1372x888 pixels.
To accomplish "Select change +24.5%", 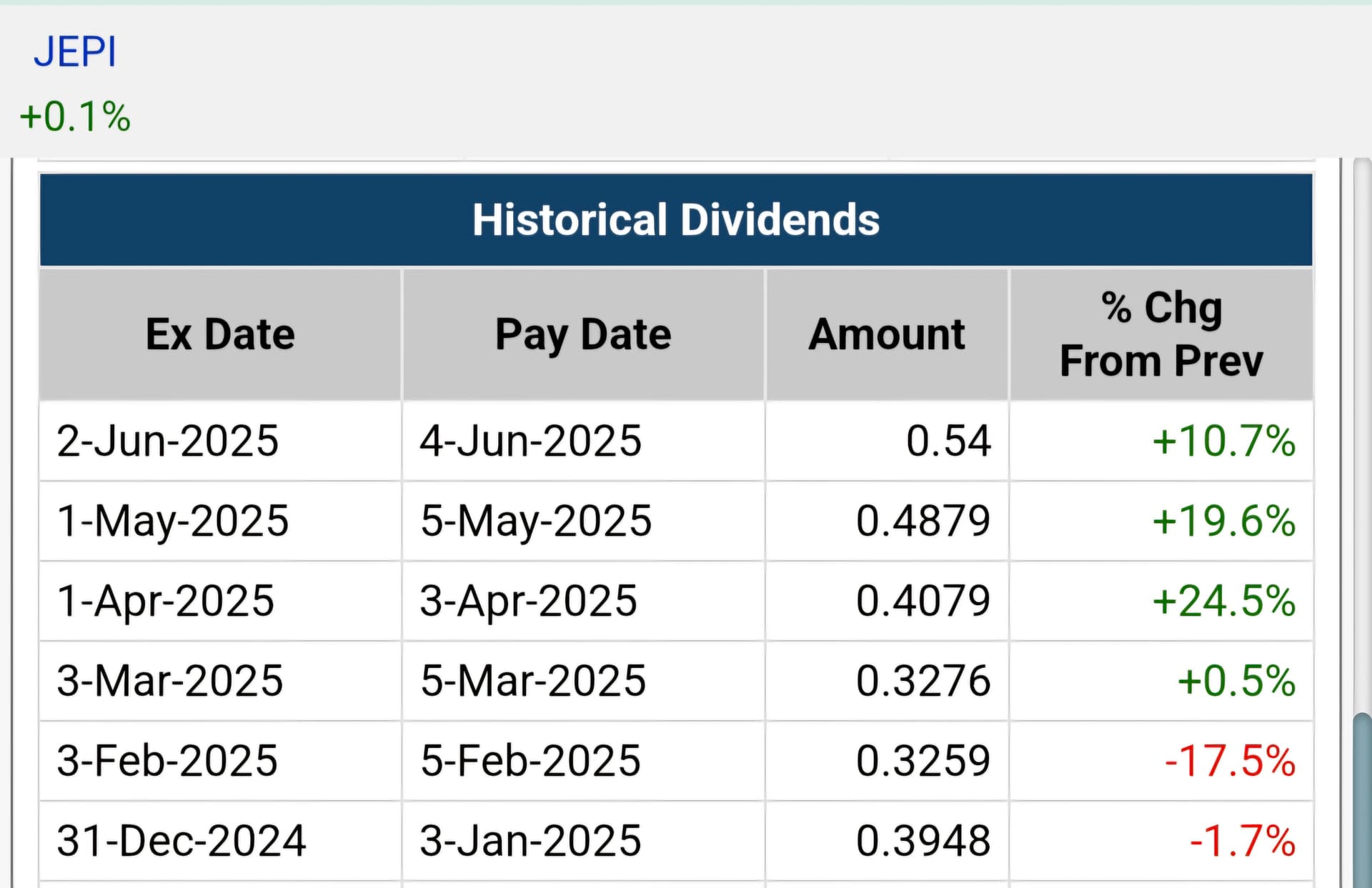I will coord(1224,601).
